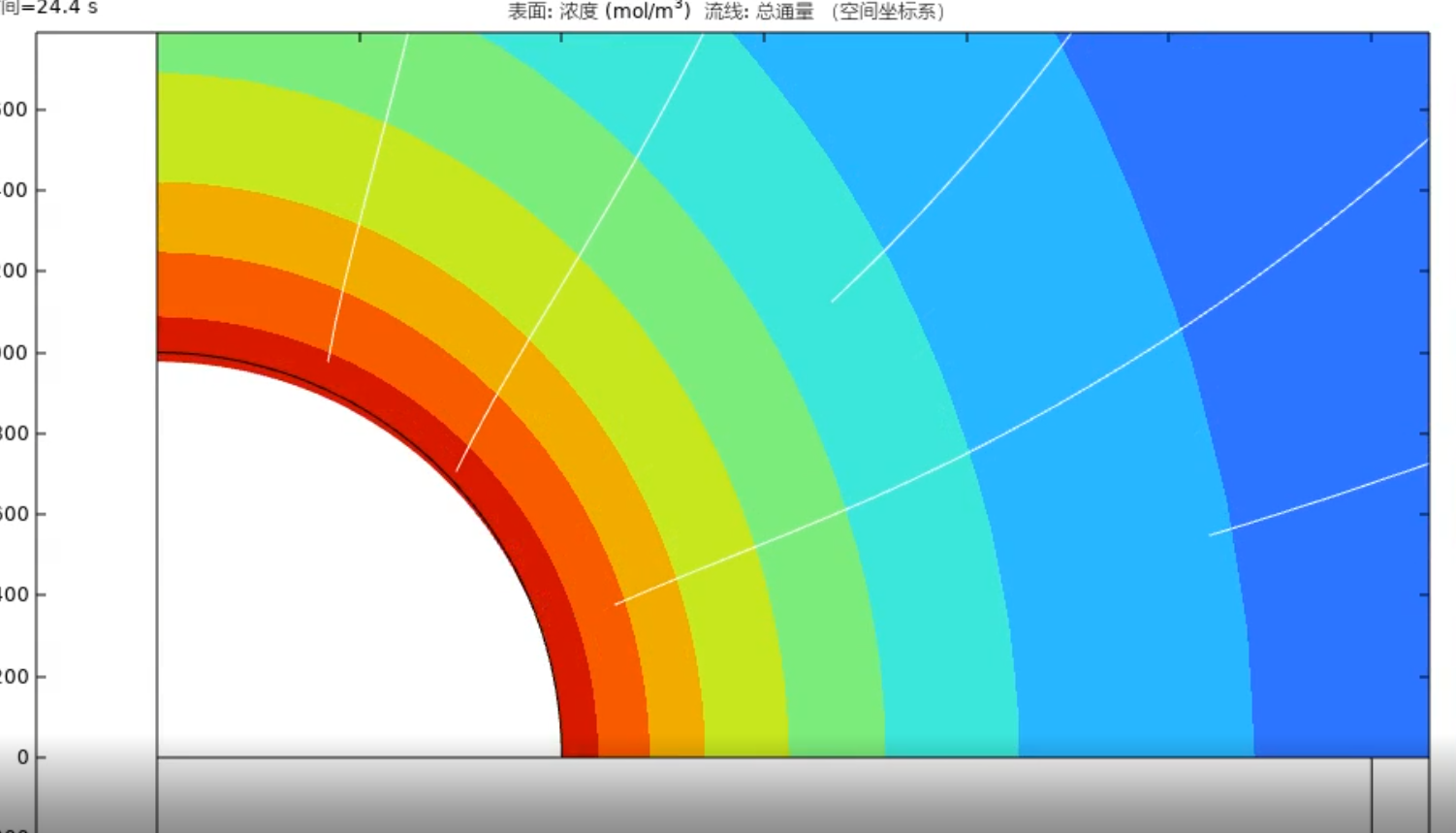Click the y-axis tick label '0'
The image size is (1456, 833).
click(x=23, y=757)
